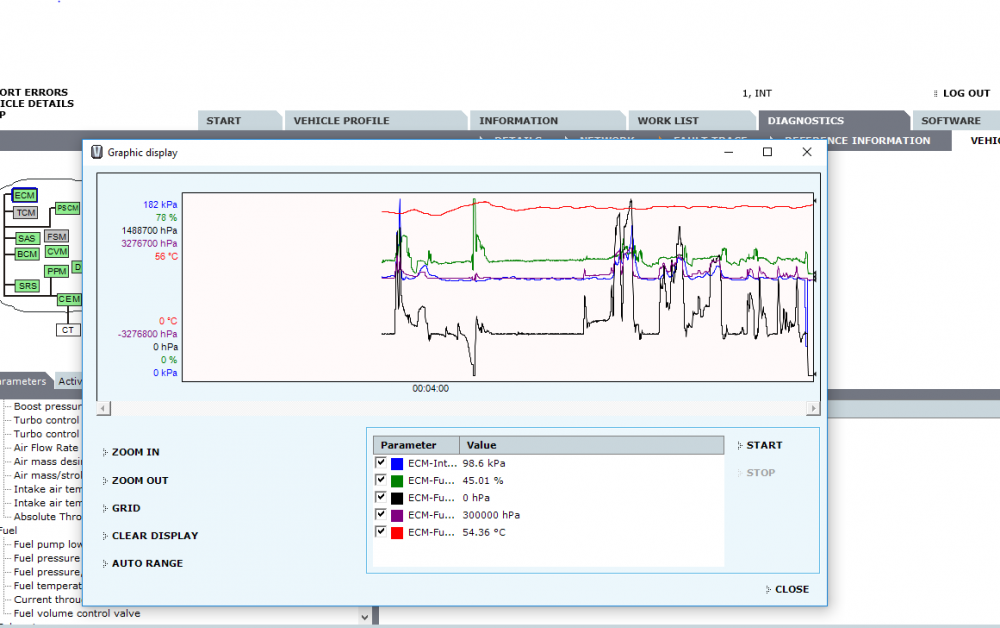Select the ECM module node in network diagram
The image size is (1000, 628).
click(25, 196)
